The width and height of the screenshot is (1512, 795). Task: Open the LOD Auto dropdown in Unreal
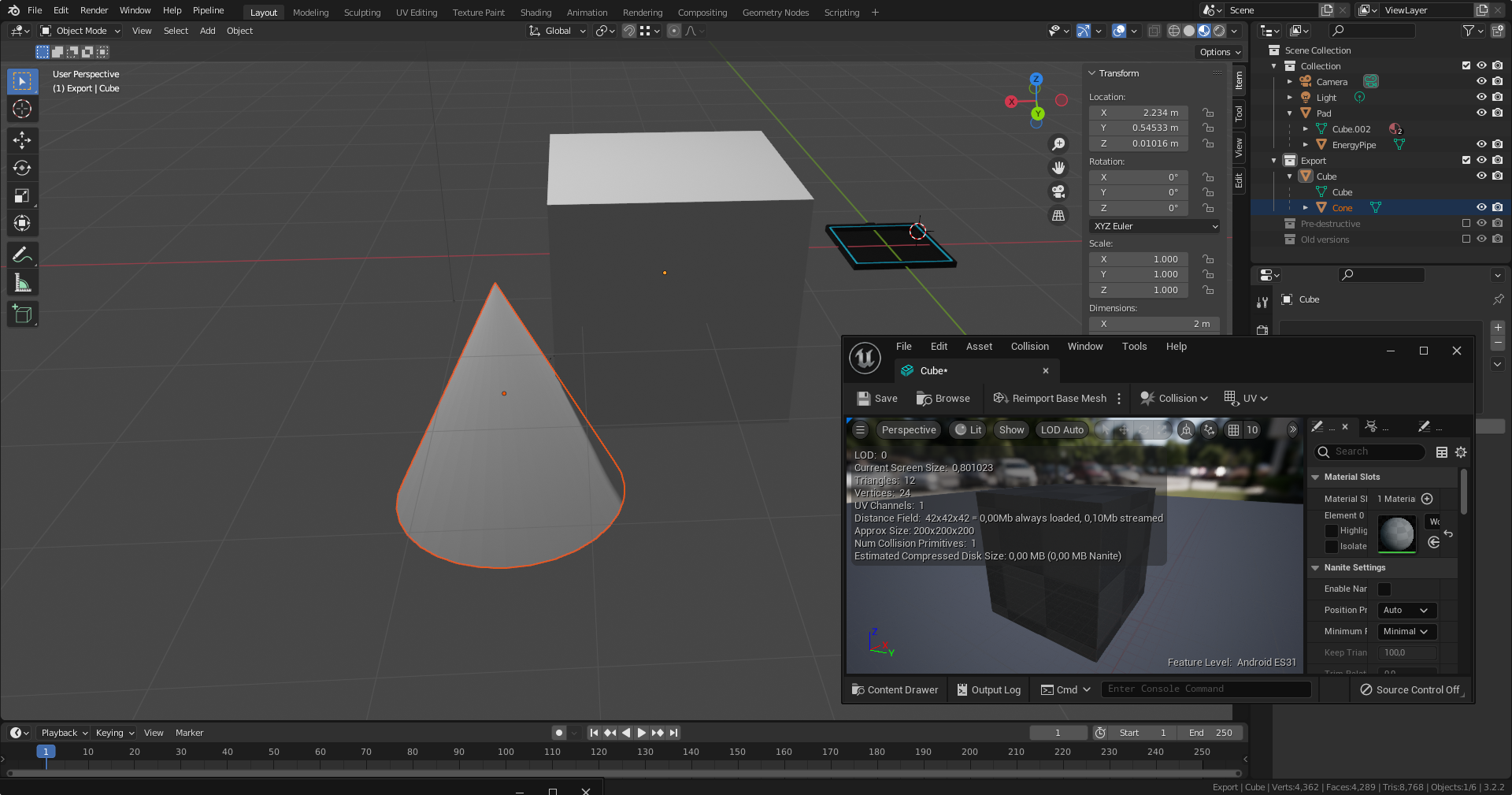(1061, 429)
